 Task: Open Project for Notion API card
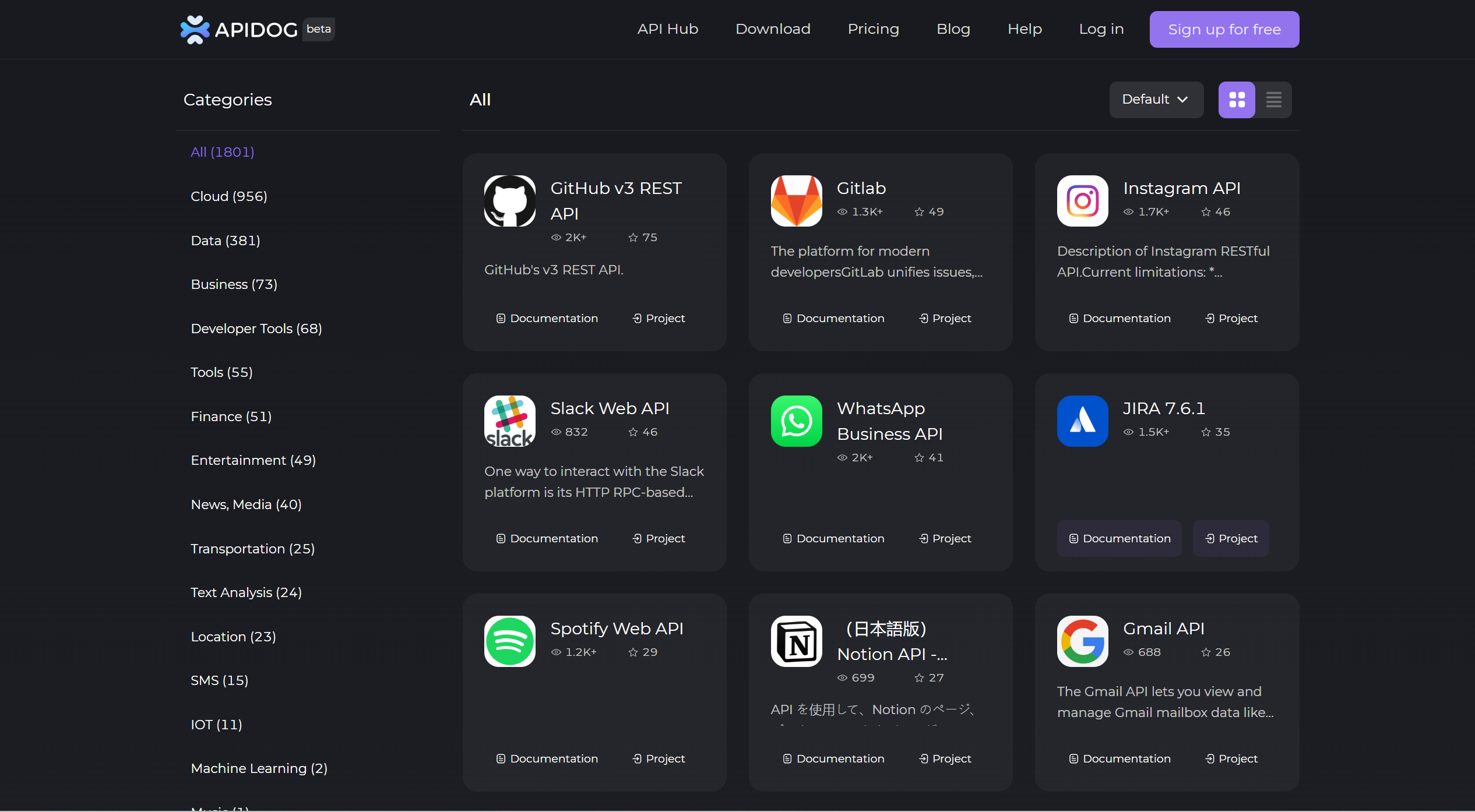(945, 758)
